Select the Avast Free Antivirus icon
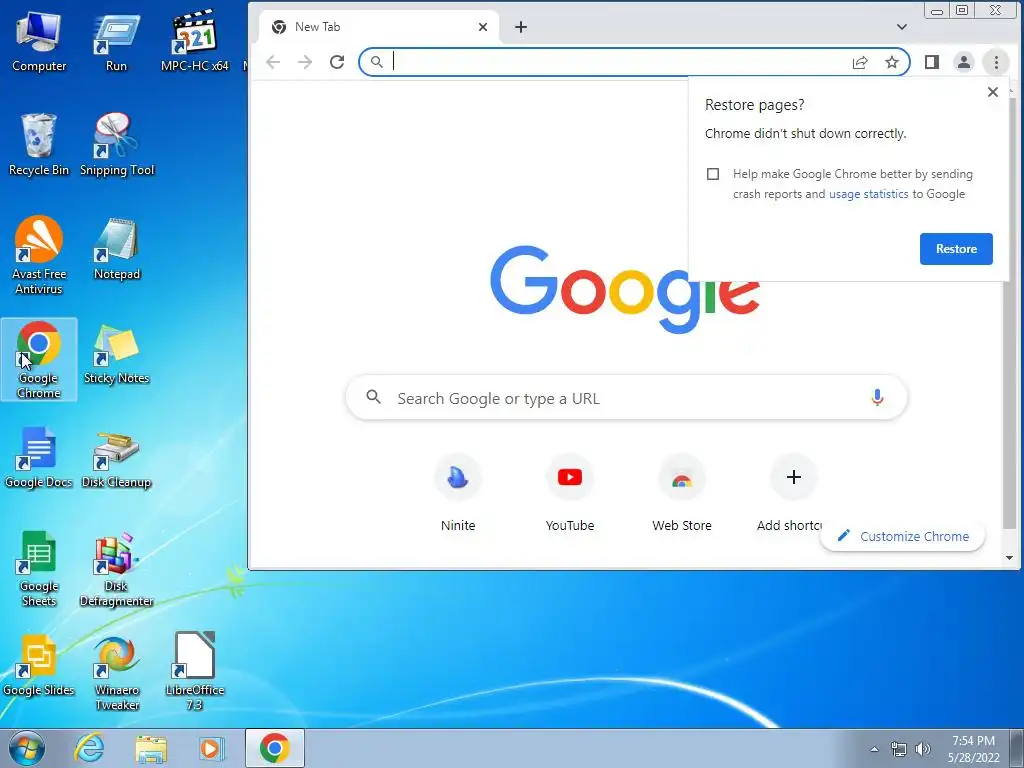This screenshot has height=768, width=1024. click(39, 255)
